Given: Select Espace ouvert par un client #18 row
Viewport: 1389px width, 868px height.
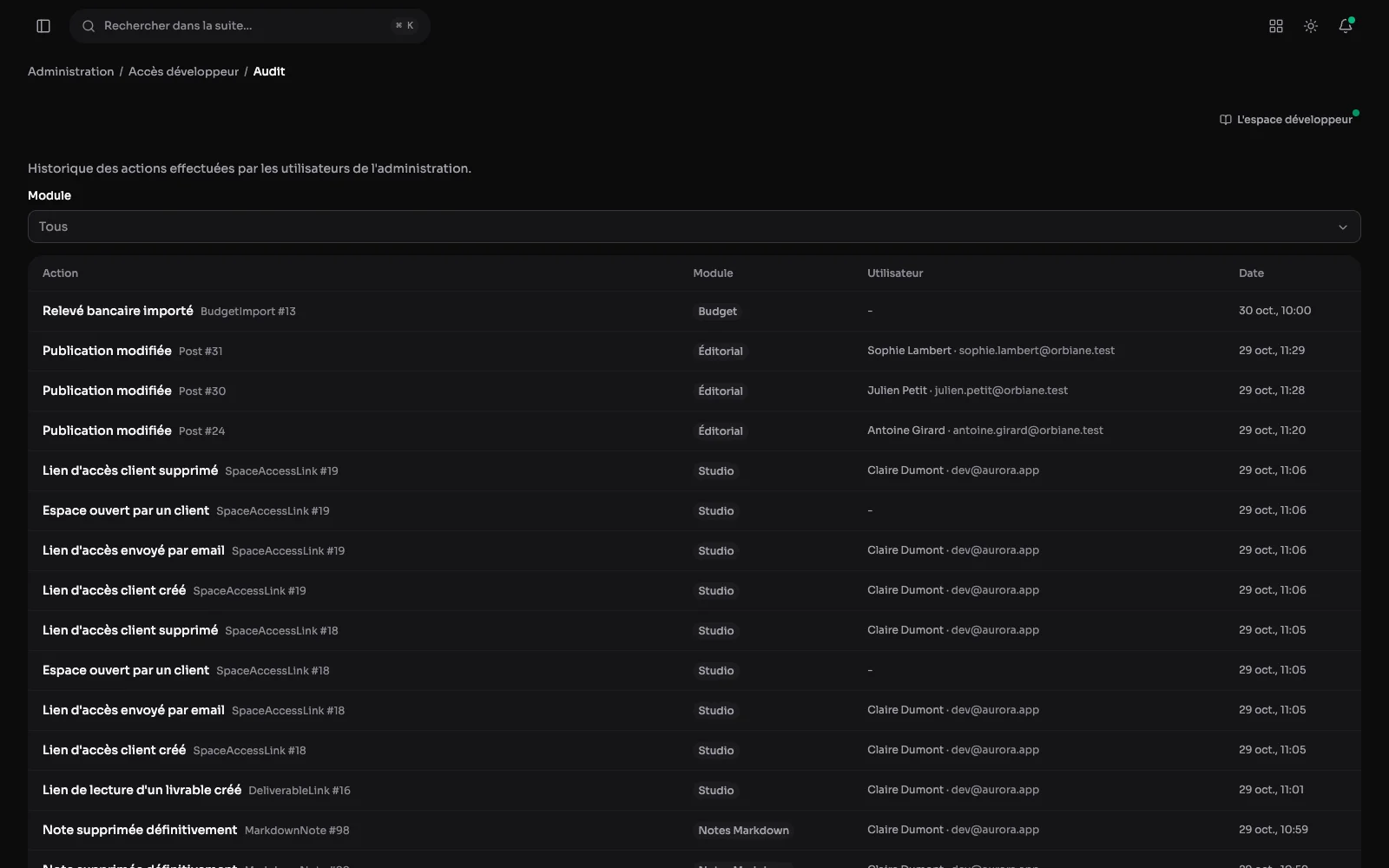Looking at the screenshot, I should coord(694,670).
